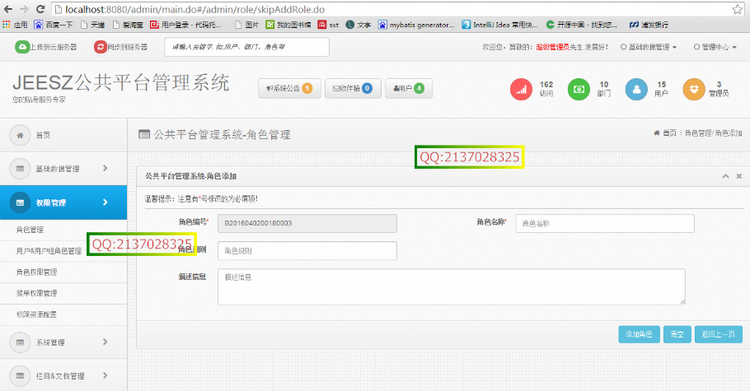Image resolution: width=750 pixels, height=391 pixels.
Task: Click the round icon beside 权限管理
Action: 20,202
